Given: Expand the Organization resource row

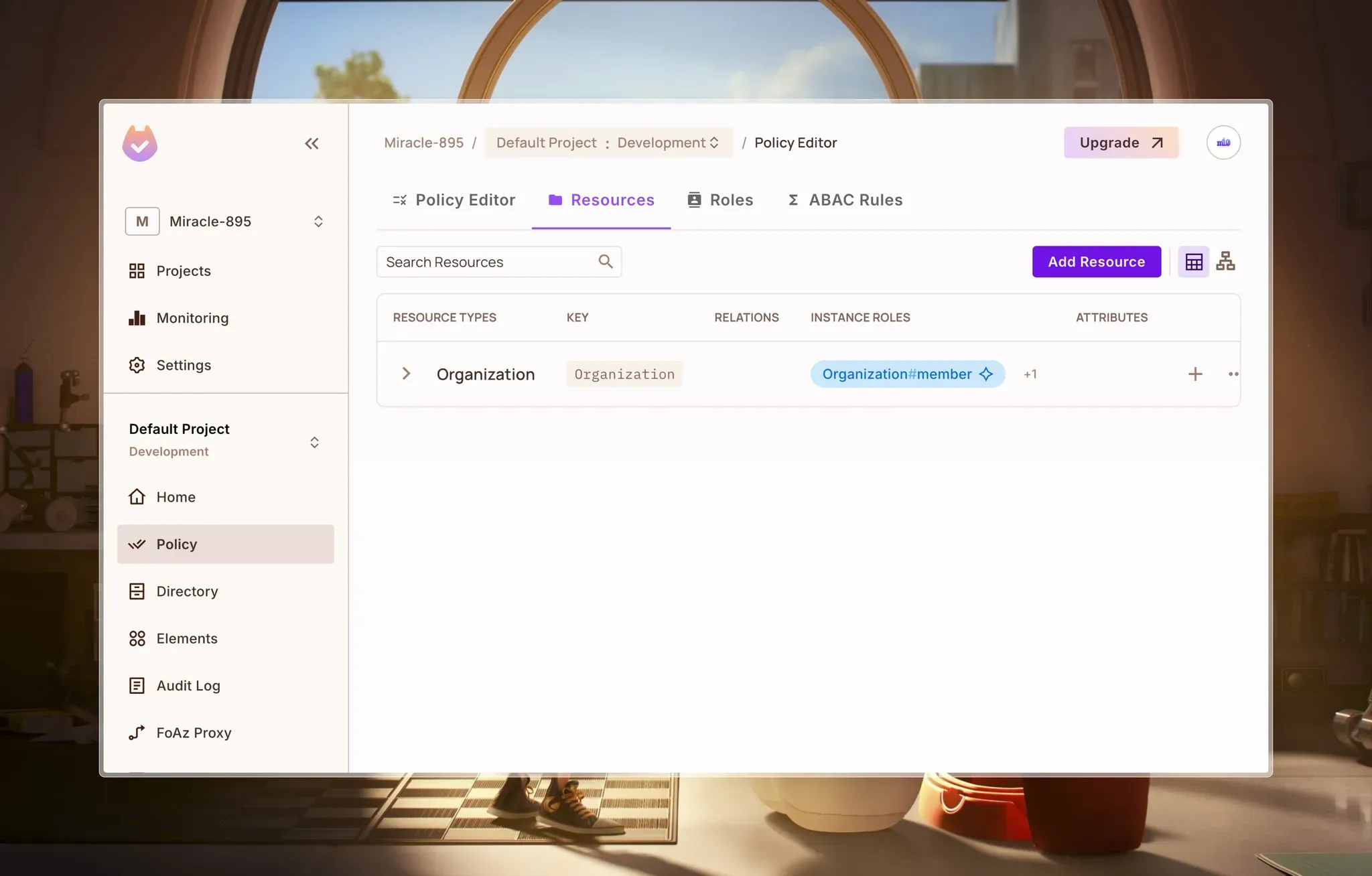Looking at the screenshot, I should [406, 374].
